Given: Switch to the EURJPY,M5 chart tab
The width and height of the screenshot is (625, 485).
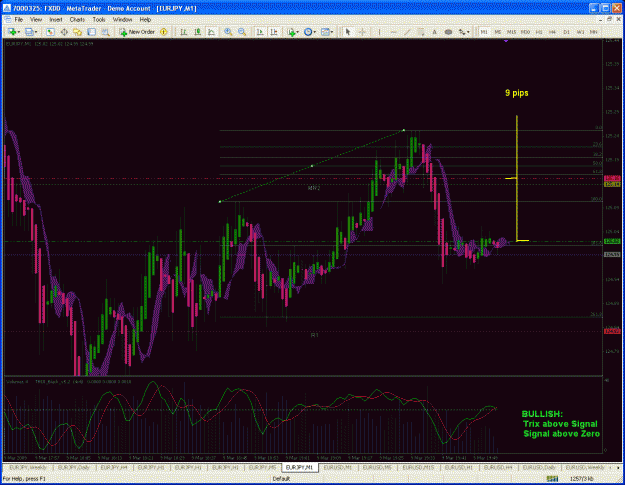Looking at the screenshot, I should [x=263, y=467].
